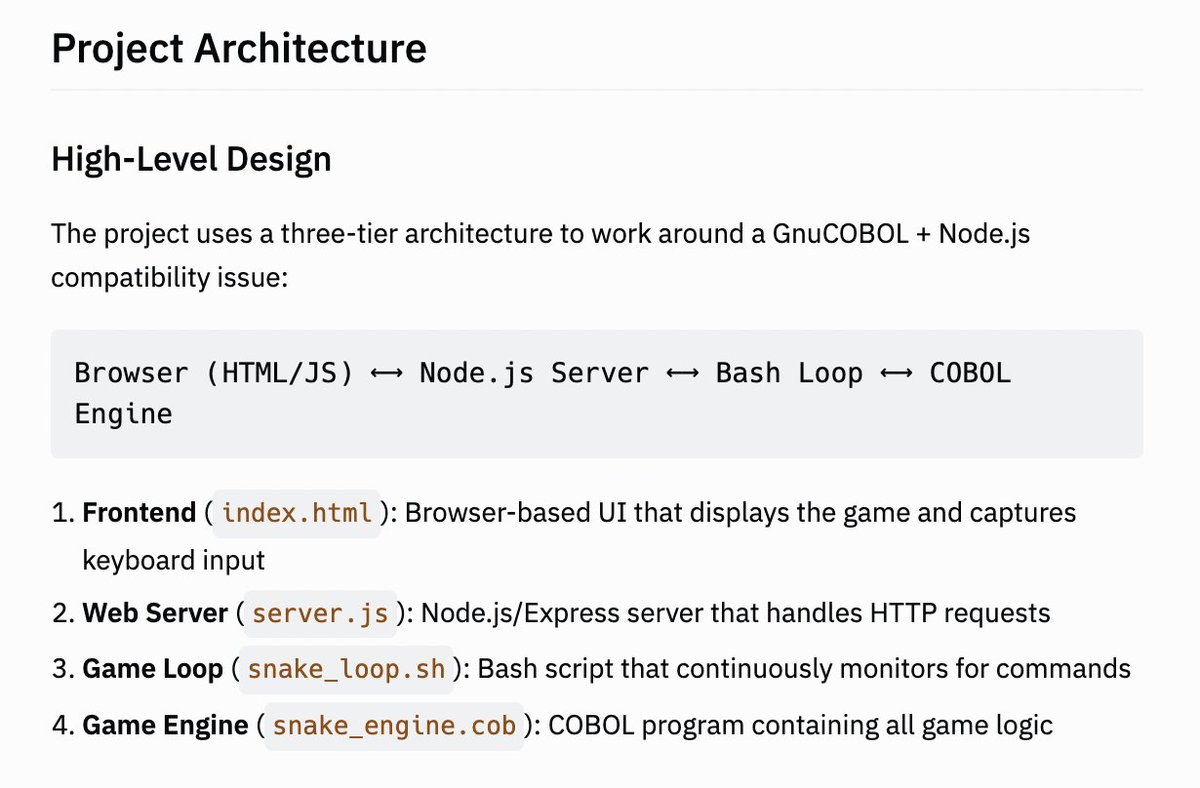This screenshot has width=1200, height=788.
Task: Click 'Browser (HTML/JS)' in the code block
Action: point(214,373)
